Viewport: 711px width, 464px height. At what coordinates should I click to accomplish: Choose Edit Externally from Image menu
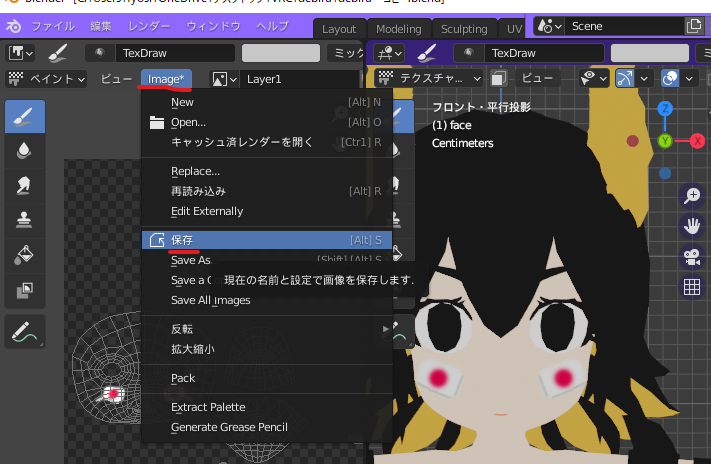[267, 211]
